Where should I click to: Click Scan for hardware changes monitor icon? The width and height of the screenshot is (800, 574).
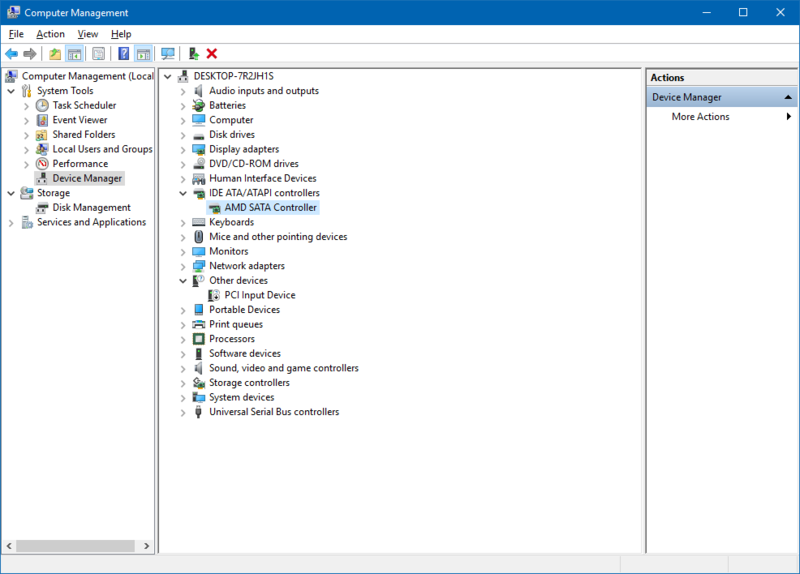pos(167,54)
